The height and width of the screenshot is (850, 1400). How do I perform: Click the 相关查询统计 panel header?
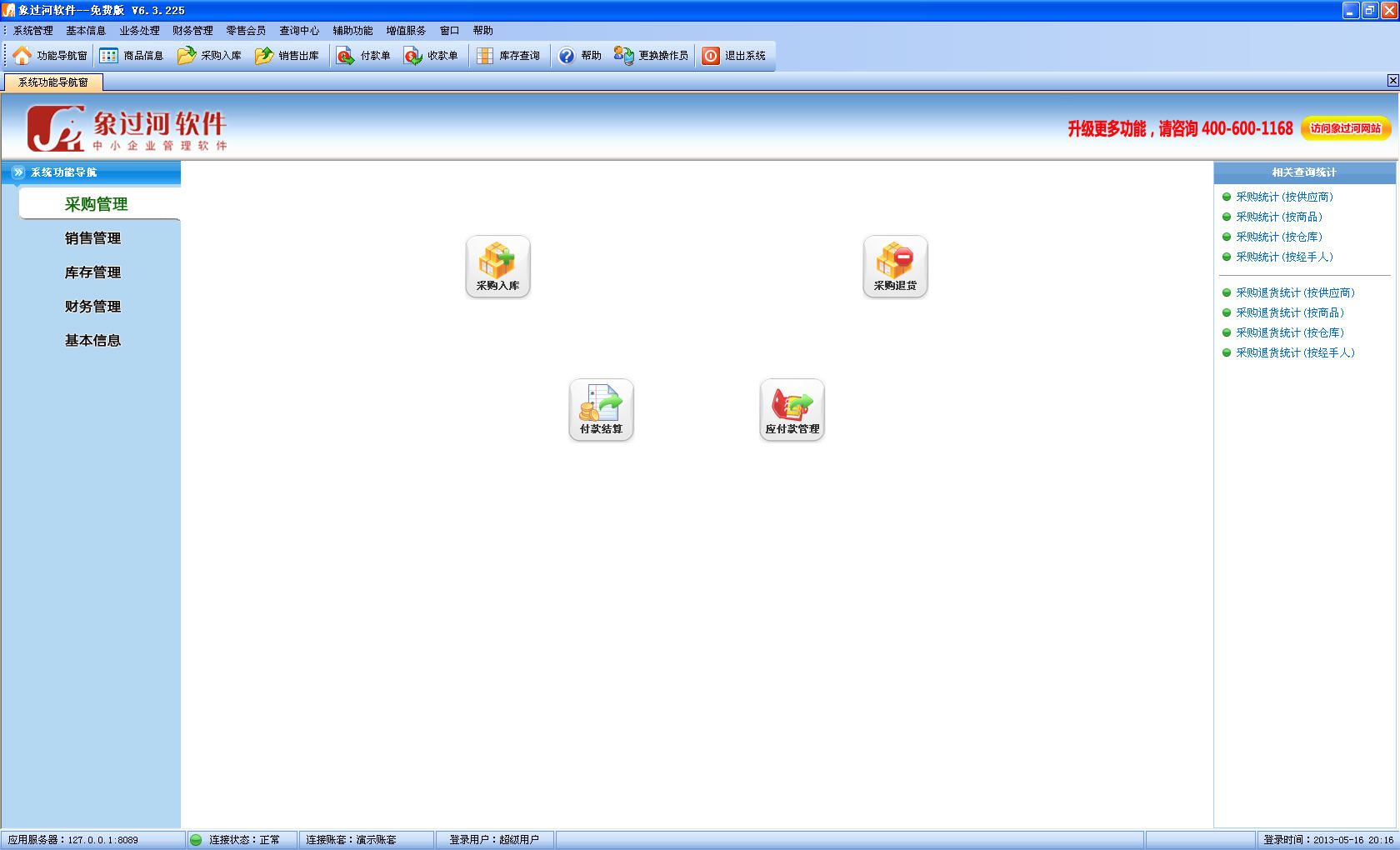(1304, 172)
